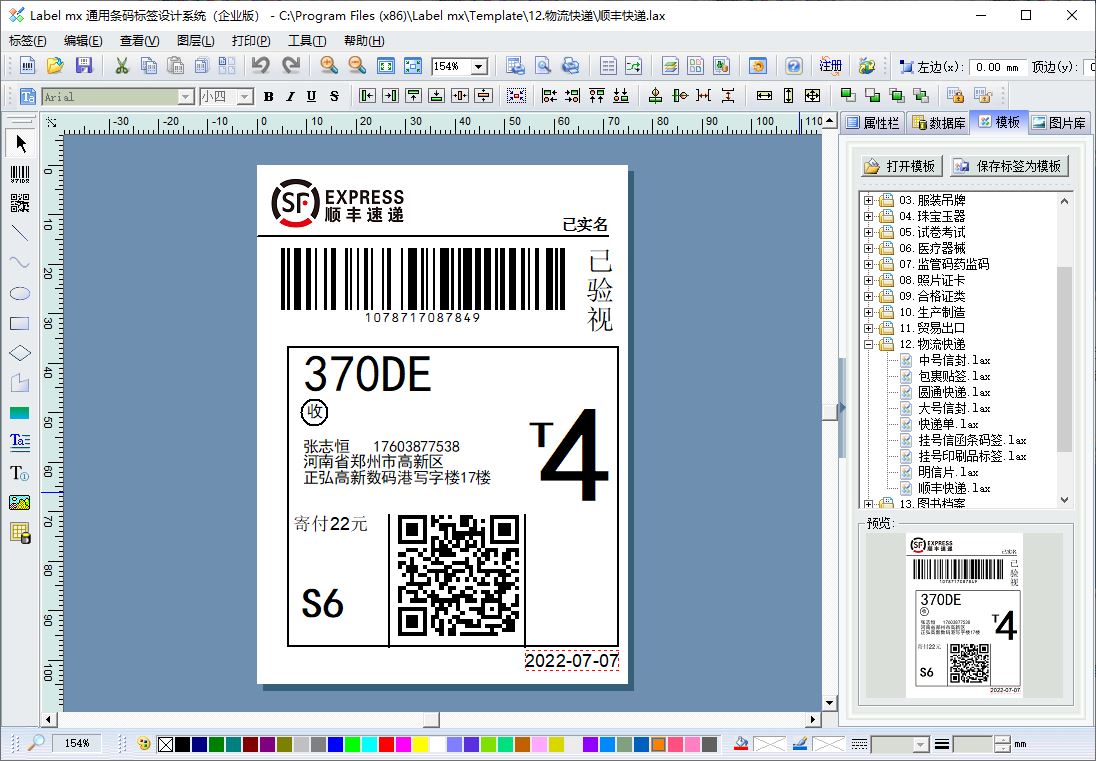Open the zoom 154% dropdown
The image size is (1096, 761).
click(479, 66)
